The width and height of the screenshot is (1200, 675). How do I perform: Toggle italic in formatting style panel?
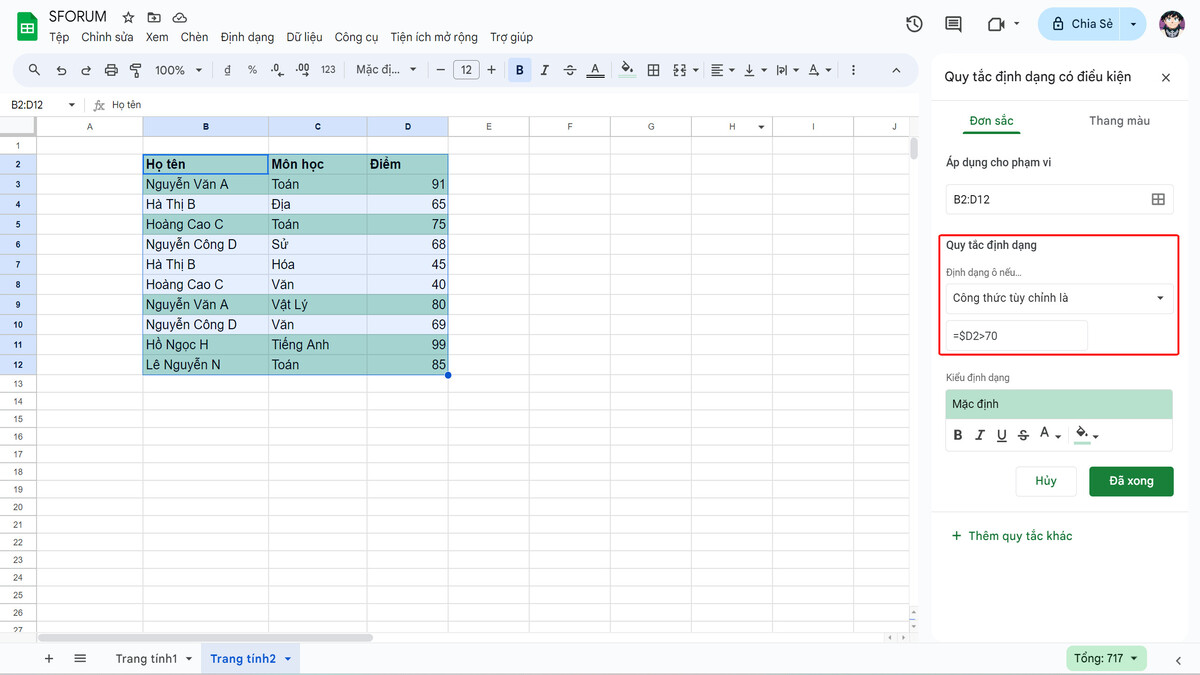coord(980,435)
